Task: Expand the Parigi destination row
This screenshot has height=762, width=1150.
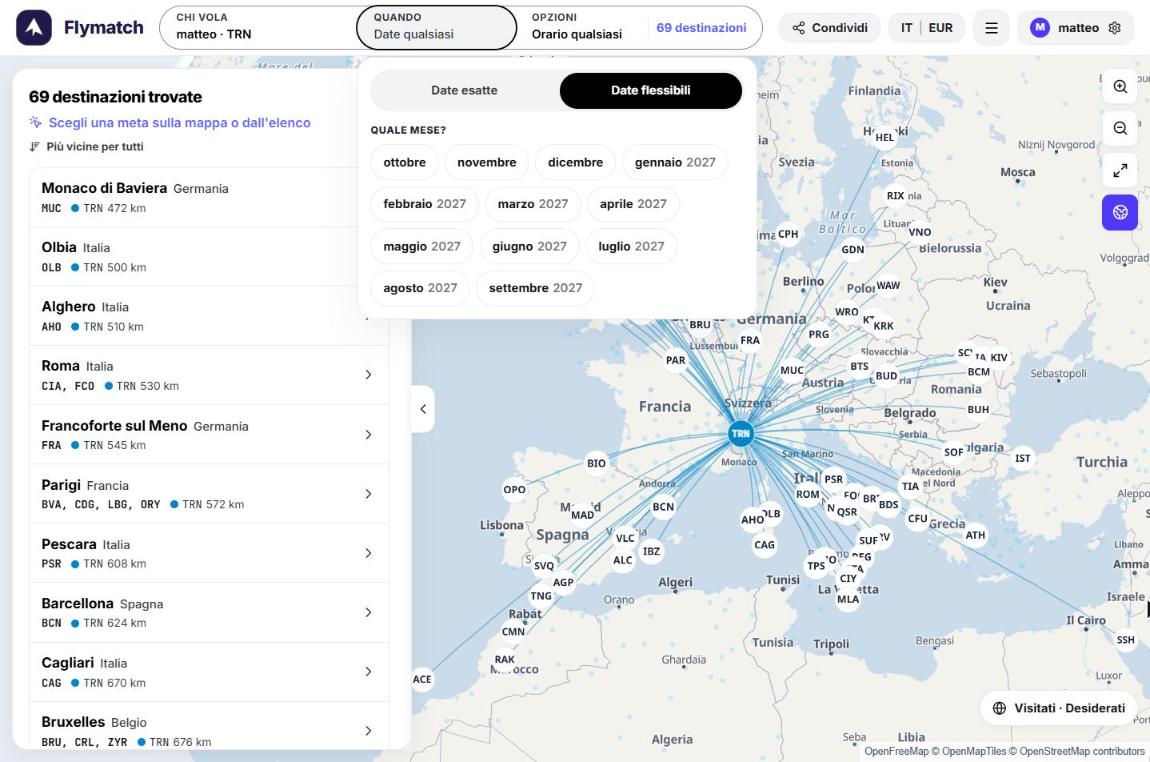Action: click(209, 494)
